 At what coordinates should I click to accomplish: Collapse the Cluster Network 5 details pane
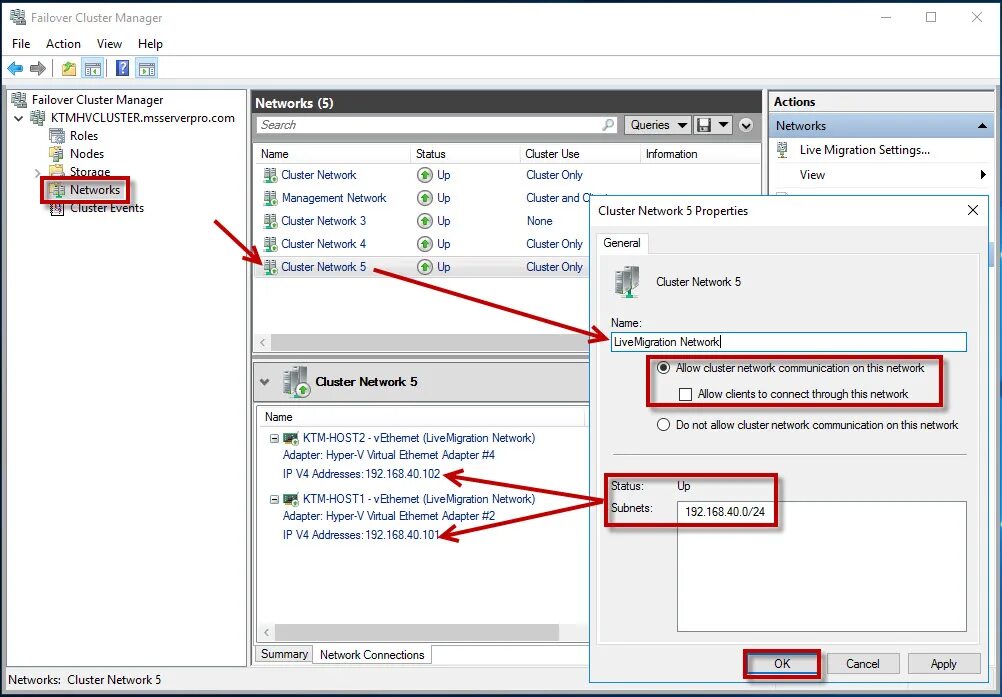[265, 382]
